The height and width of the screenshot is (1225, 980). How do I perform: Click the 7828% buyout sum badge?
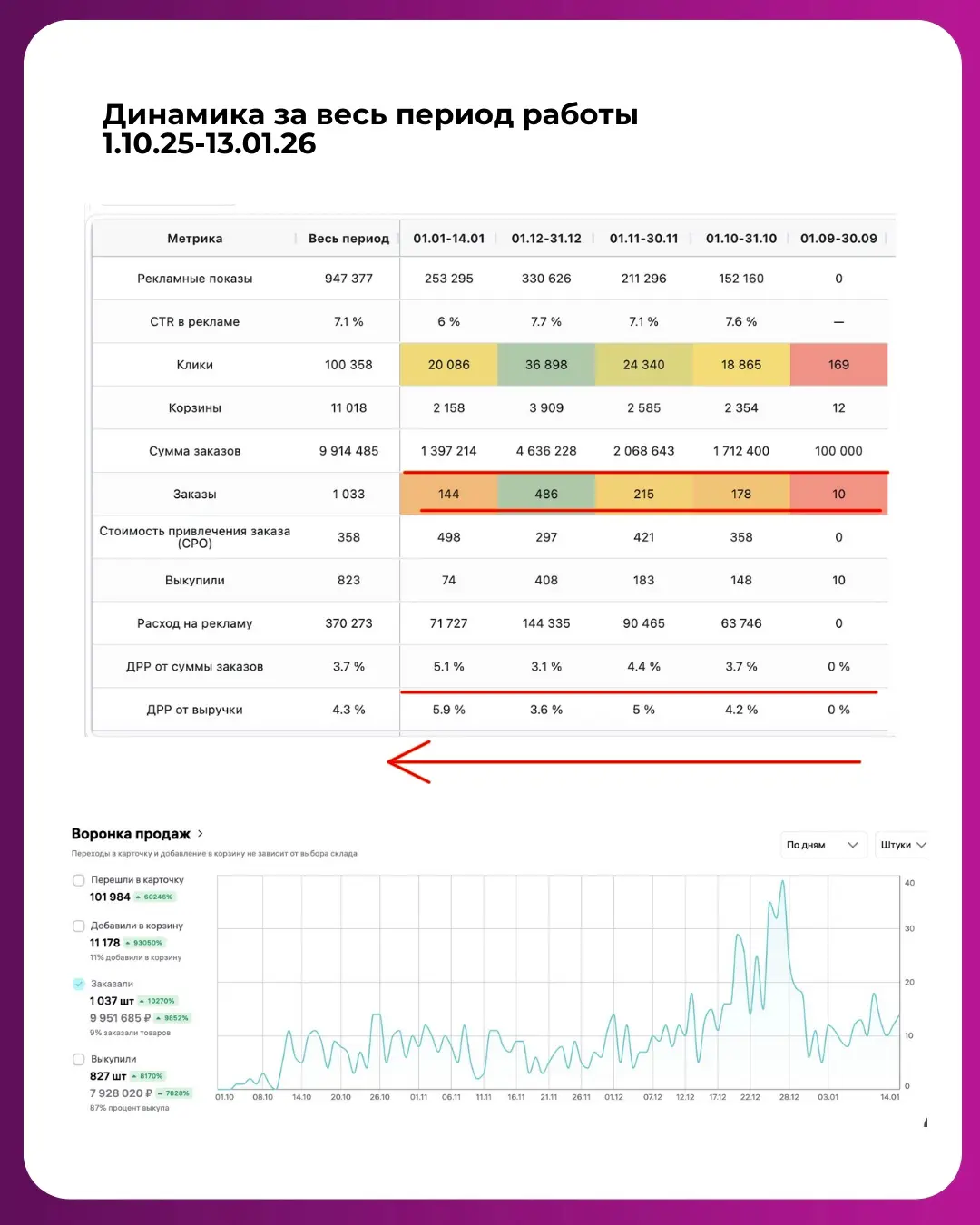click(174, 1093)
